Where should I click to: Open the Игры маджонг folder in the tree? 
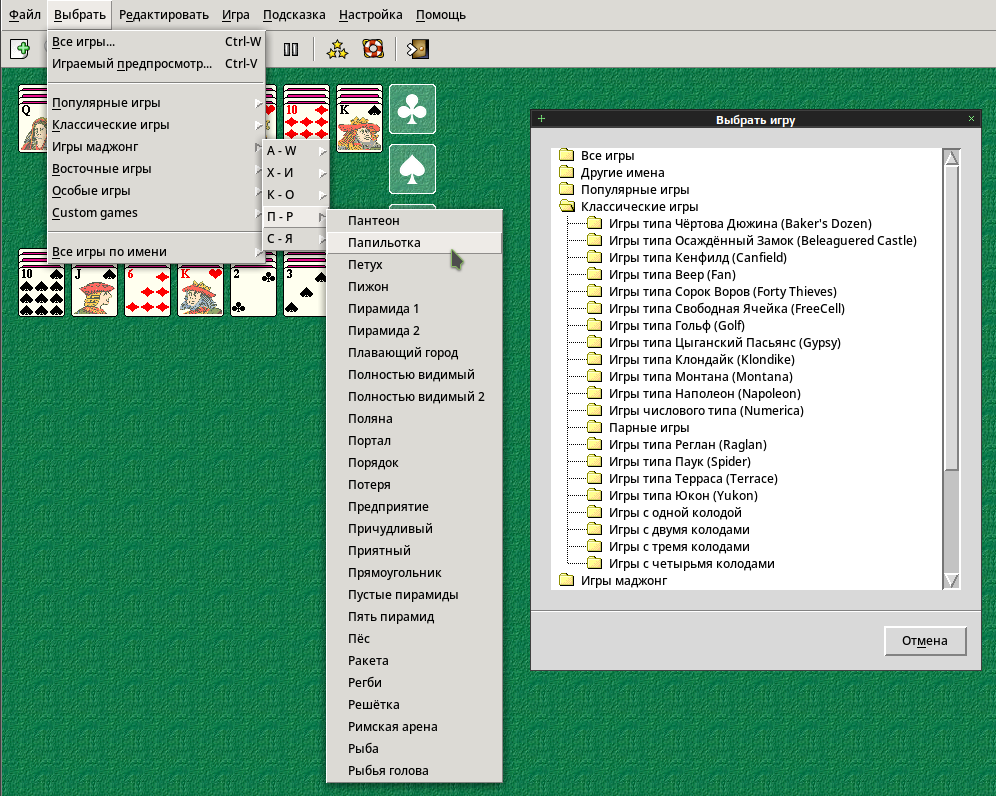(x=624, y=580)
